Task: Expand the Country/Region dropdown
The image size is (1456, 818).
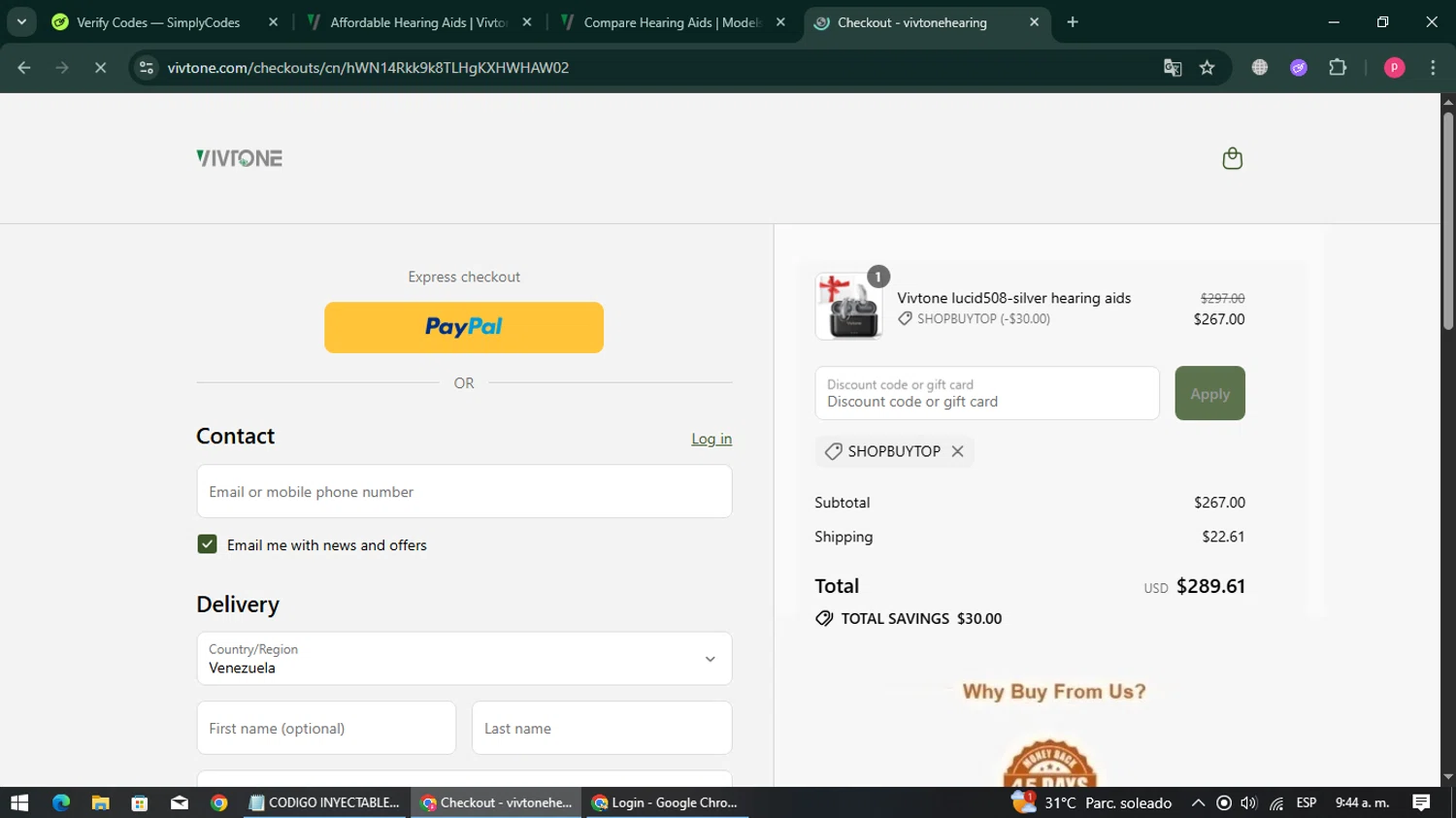Action: [x=464, y=659]
